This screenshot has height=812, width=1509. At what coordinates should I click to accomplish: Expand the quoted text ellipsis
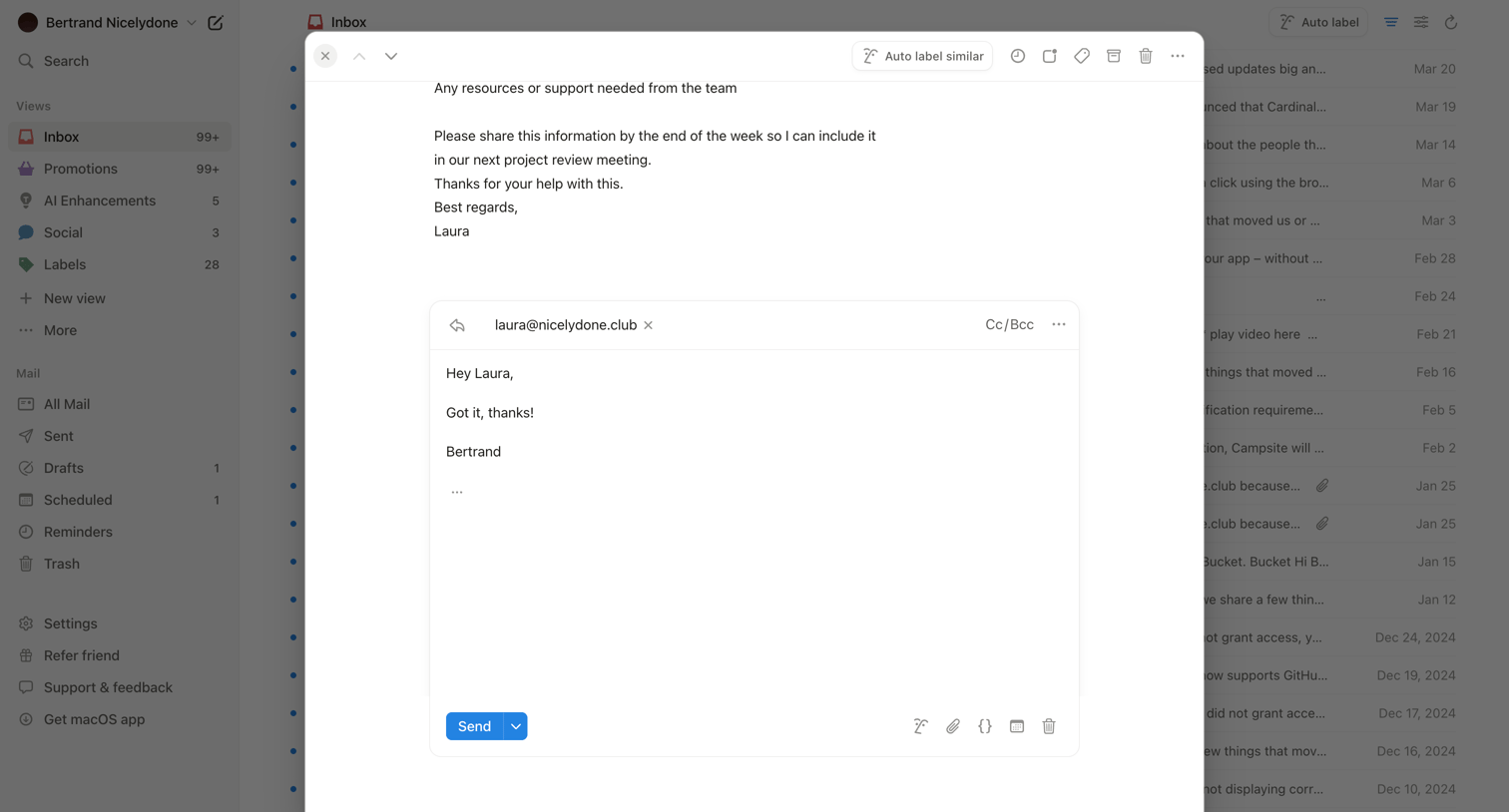[457, 491]
